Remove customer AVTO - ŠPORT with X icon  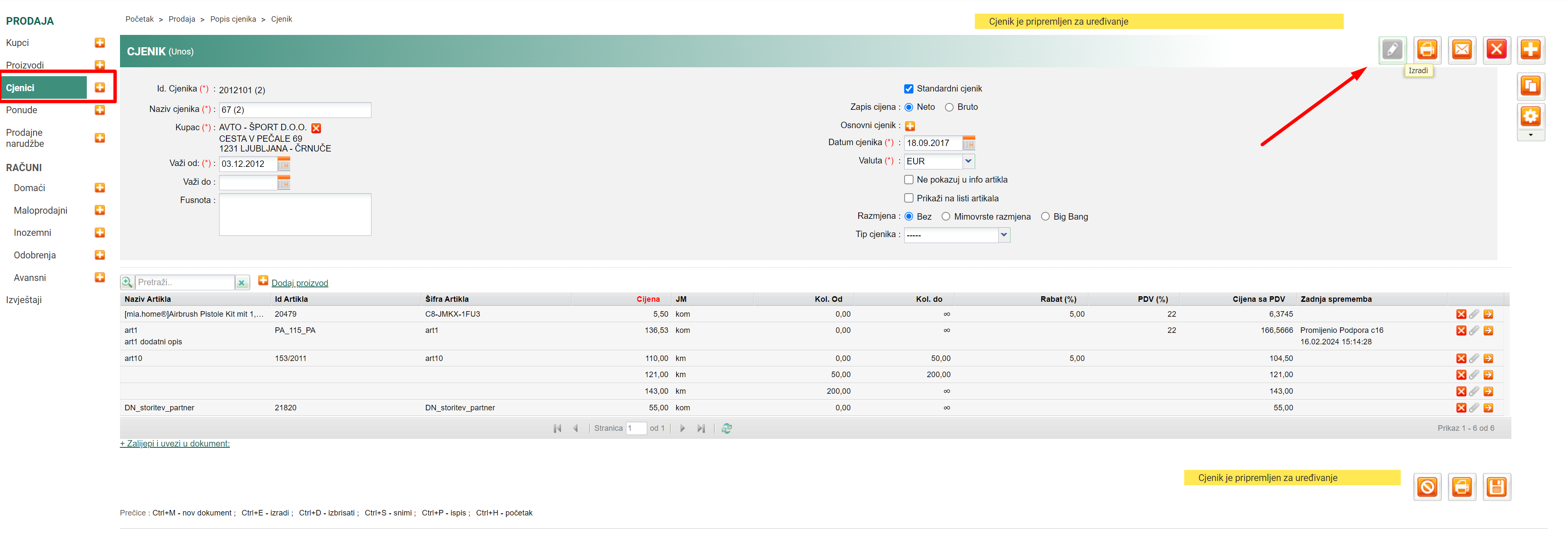[316, 128]
